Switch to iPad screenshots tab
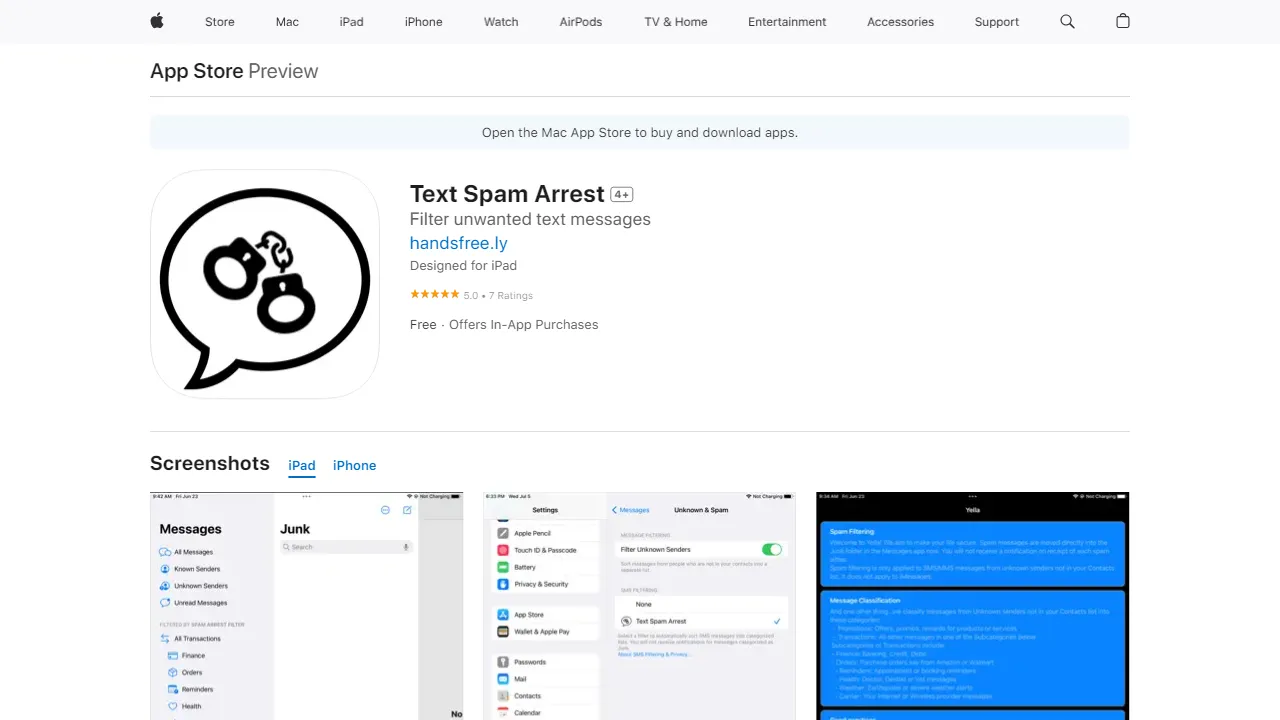The width and height of the screenshot is (1280, 720). pos(302,465)
